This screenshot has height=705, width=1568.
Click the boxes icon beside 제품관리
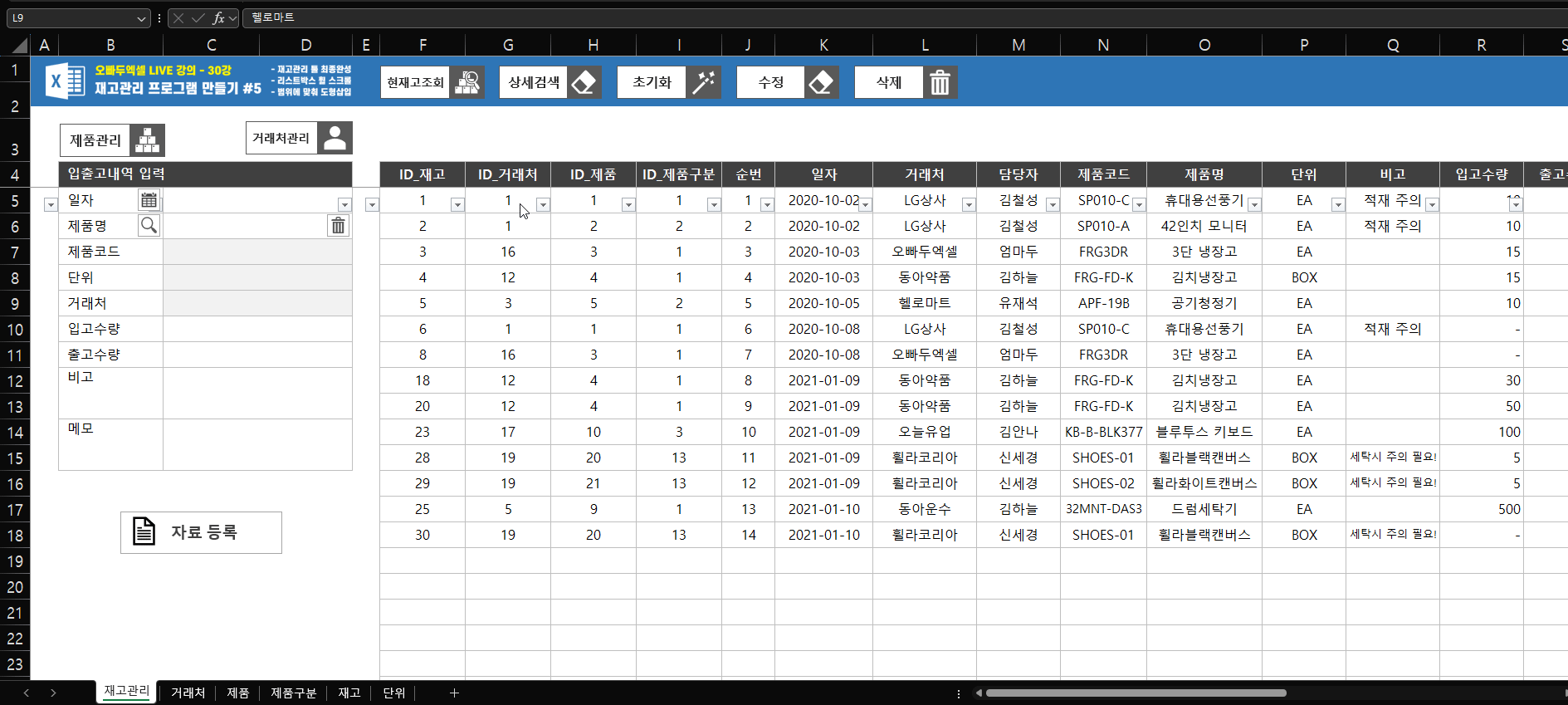coord(148,140)
